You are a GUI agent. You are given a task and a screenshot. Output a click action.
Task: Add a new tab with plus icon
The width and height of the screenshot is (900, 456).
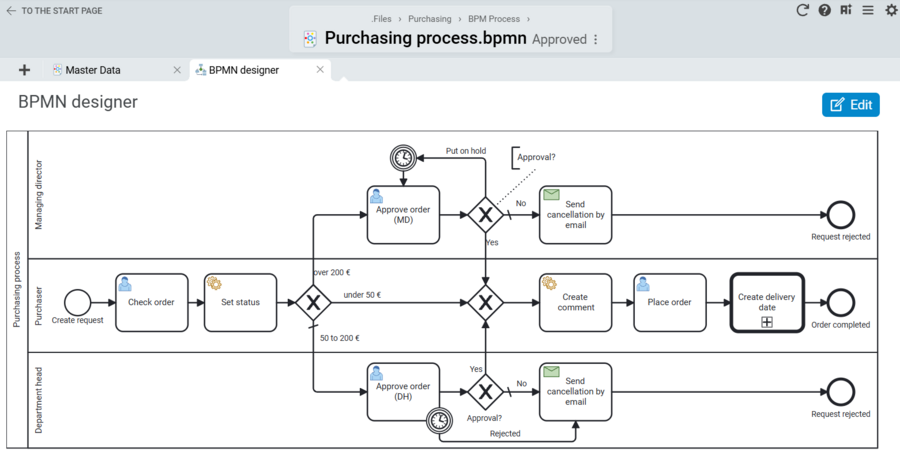24,70
